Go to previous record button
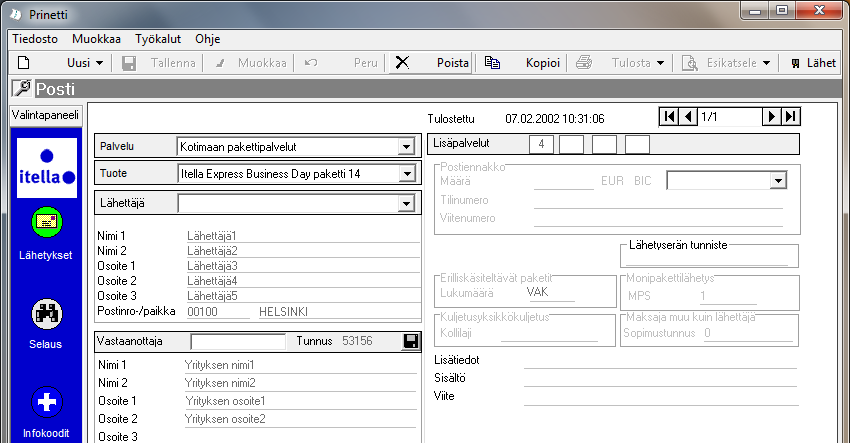The image size is (850, 443). pos(688,117)
